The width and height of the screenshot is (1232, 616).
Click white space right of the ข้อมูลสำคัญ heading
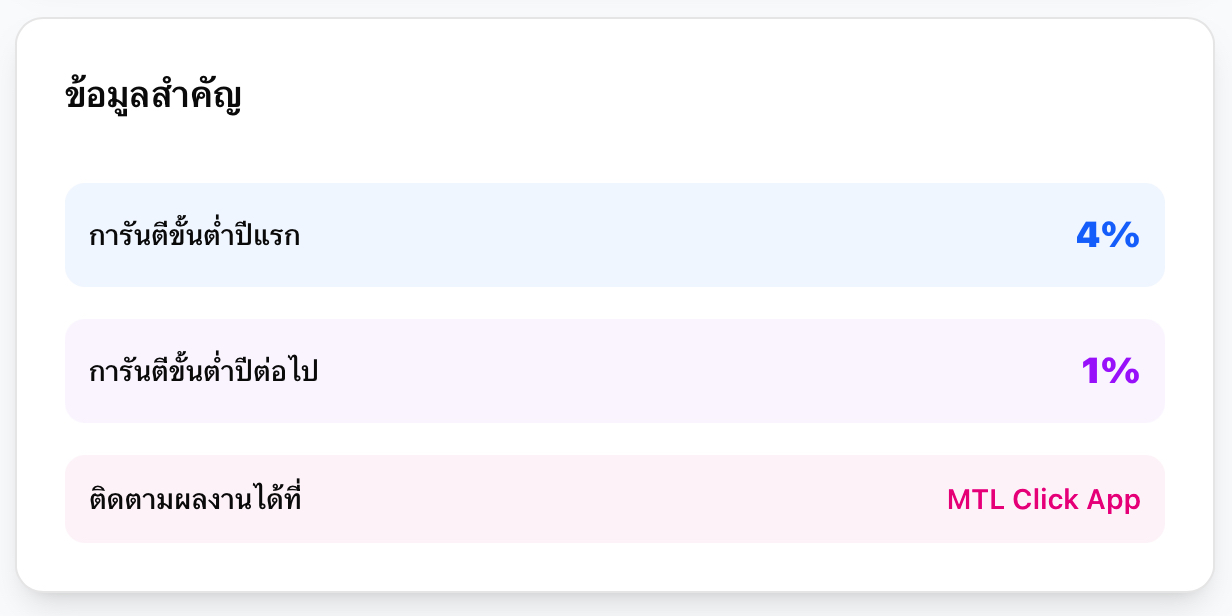coord(700,97)
